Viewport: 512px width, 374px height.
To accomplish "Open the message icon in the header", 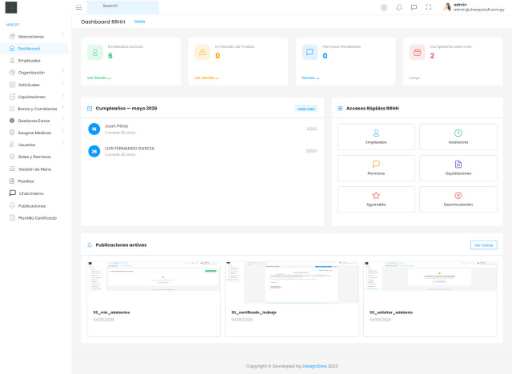I will point(414,7).
